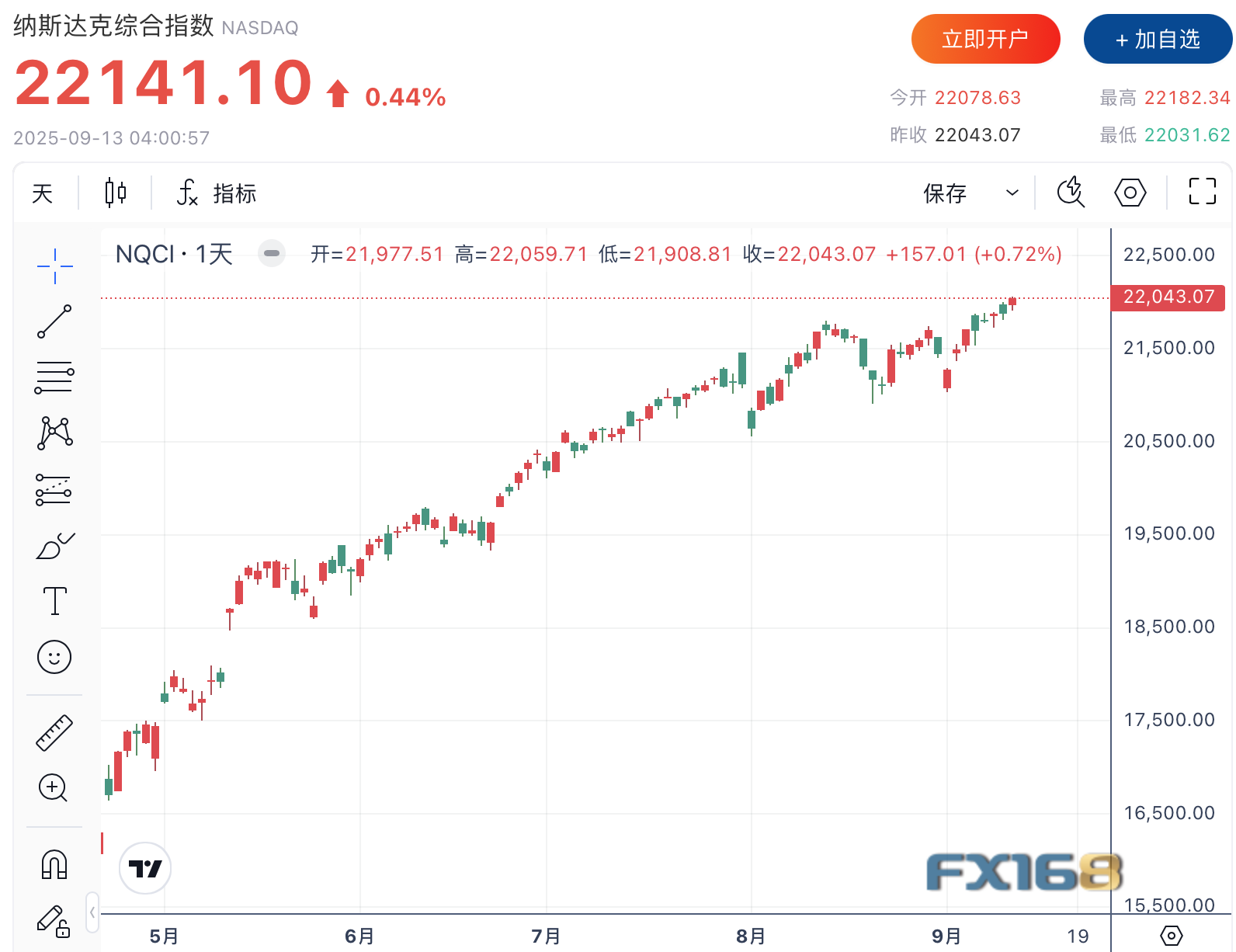This screenshot has width=1236, height=952.
Task: Toggle fullscreen chart mode
Action: coord(1202,191)
